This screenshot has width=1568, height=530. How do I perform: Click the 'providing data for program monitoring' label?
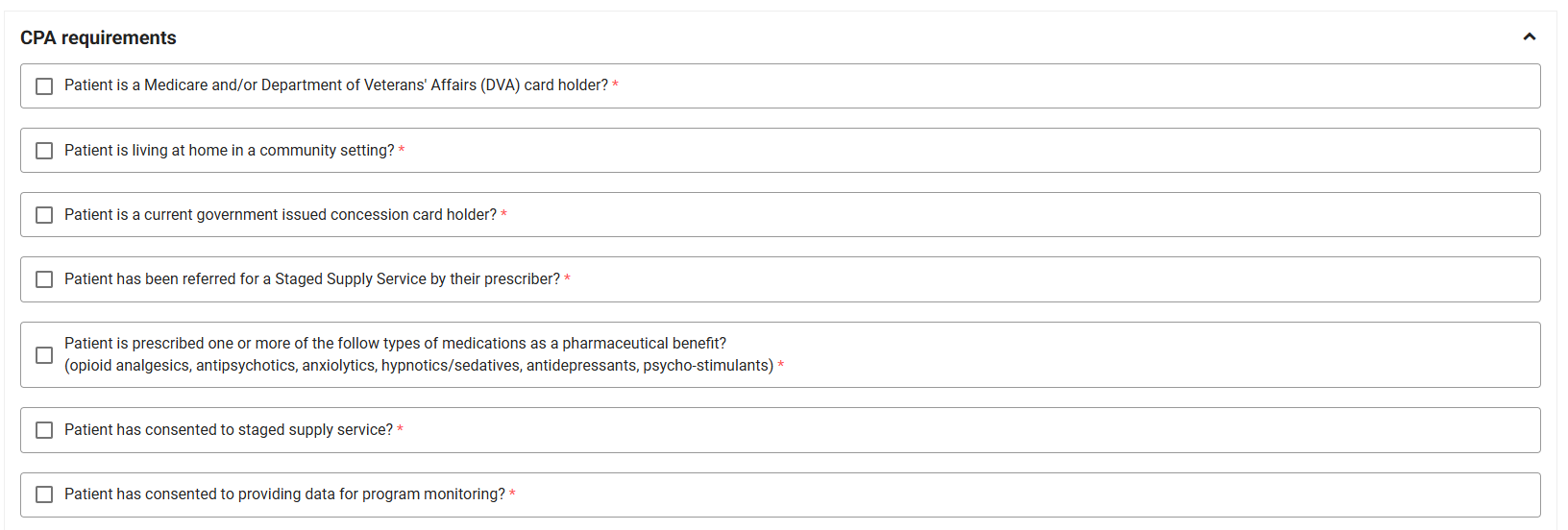[x=284, y=494]
